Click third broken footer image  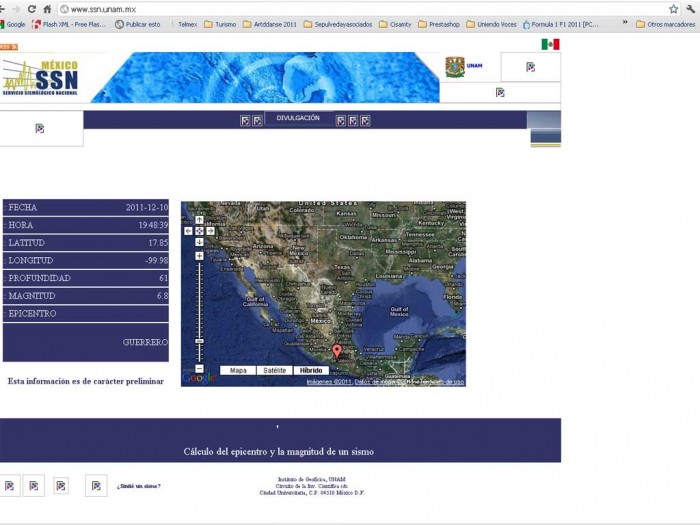point(61,486)
